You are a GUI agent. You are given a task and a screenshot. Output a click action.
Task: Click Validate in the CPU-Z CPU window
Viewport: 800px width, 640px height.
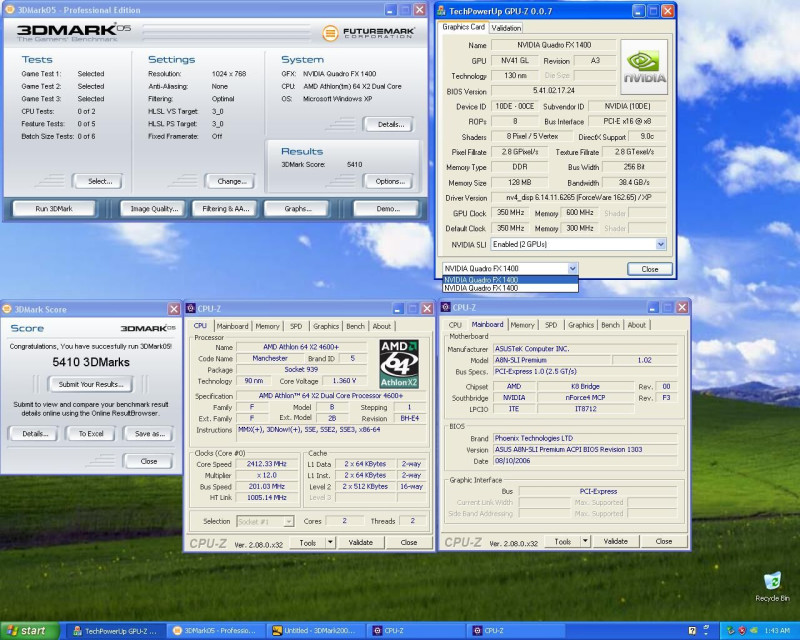(x=360, y=543)
